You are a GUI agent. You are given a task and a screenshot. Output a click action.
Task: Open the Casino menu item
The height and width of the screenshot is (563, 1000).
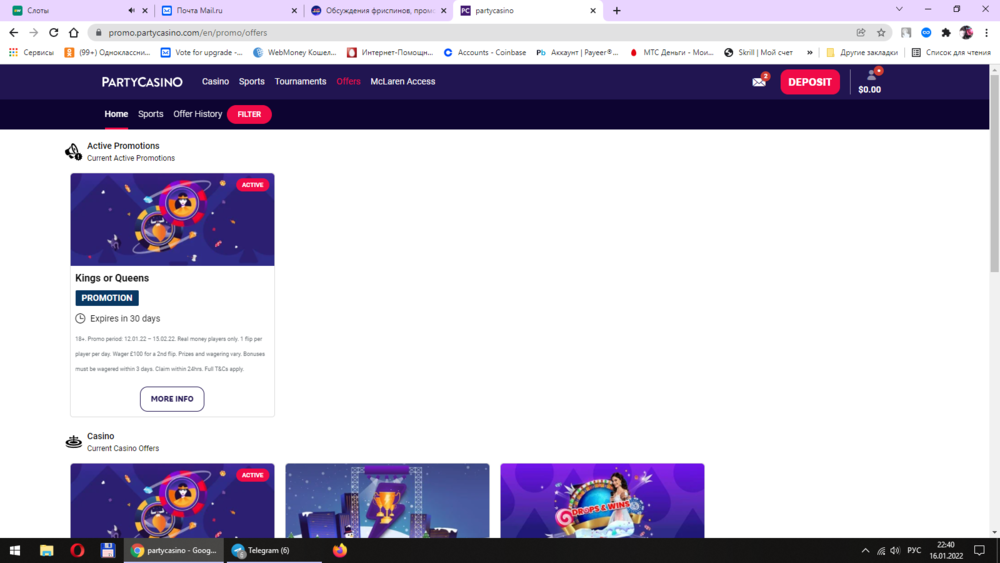(216, 82)
